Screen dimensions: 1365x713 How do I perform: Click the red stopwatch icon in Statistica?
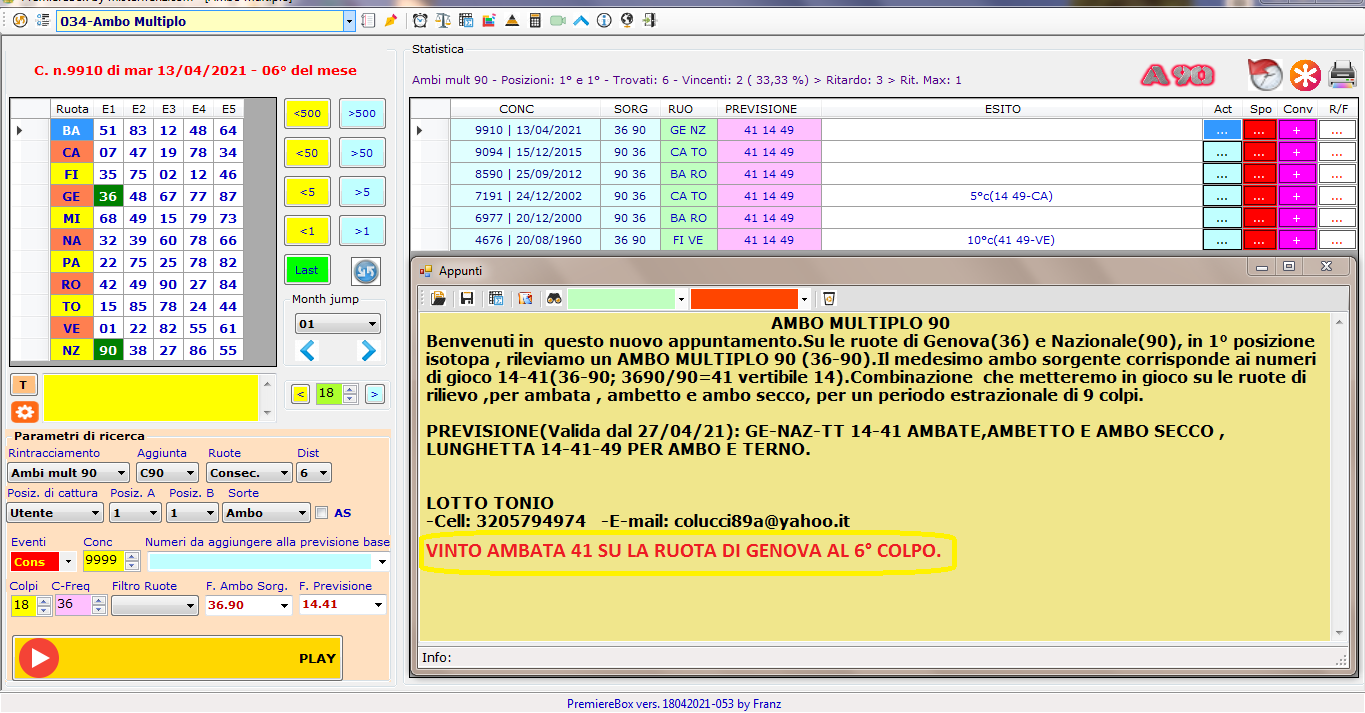[1265, 75]
